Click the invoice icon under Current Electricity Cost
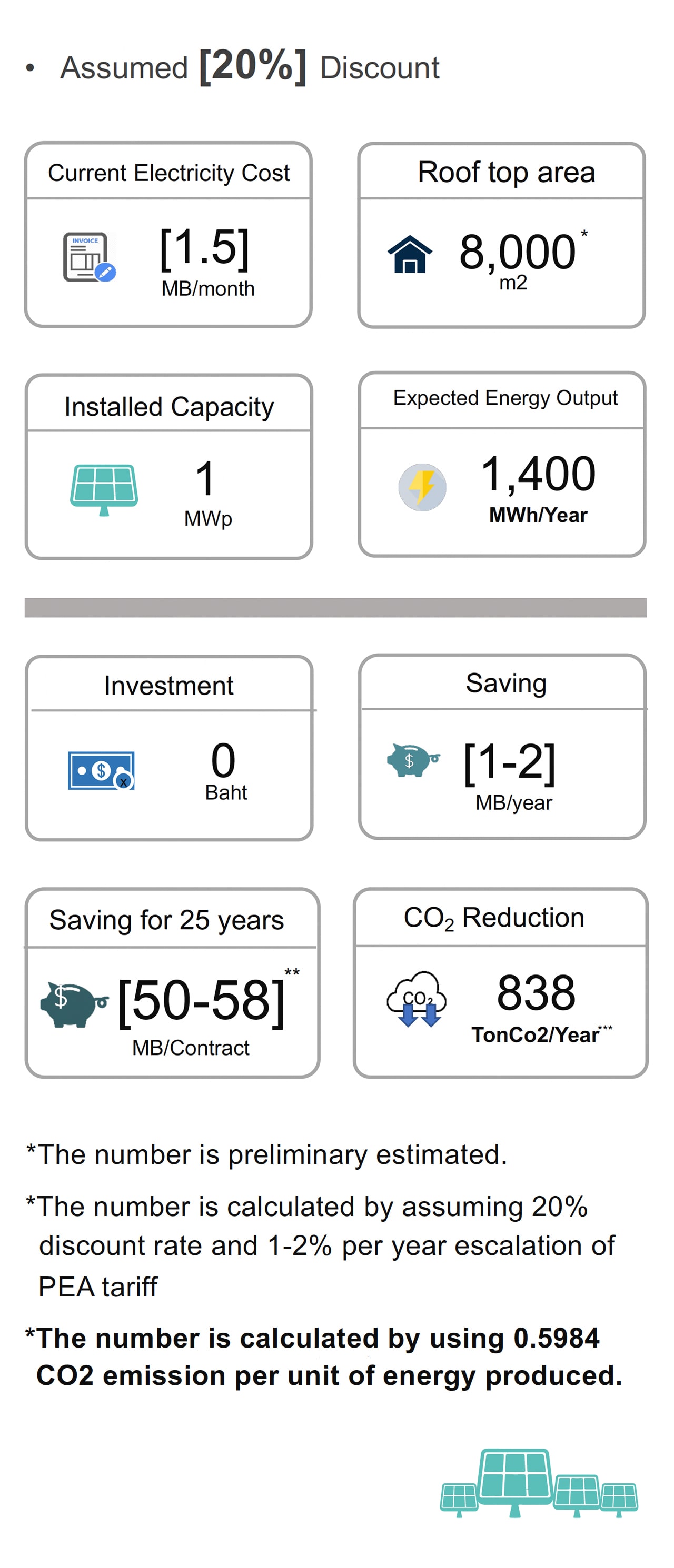Screen dimensions: 674x1568 click(x=89, y=257)
